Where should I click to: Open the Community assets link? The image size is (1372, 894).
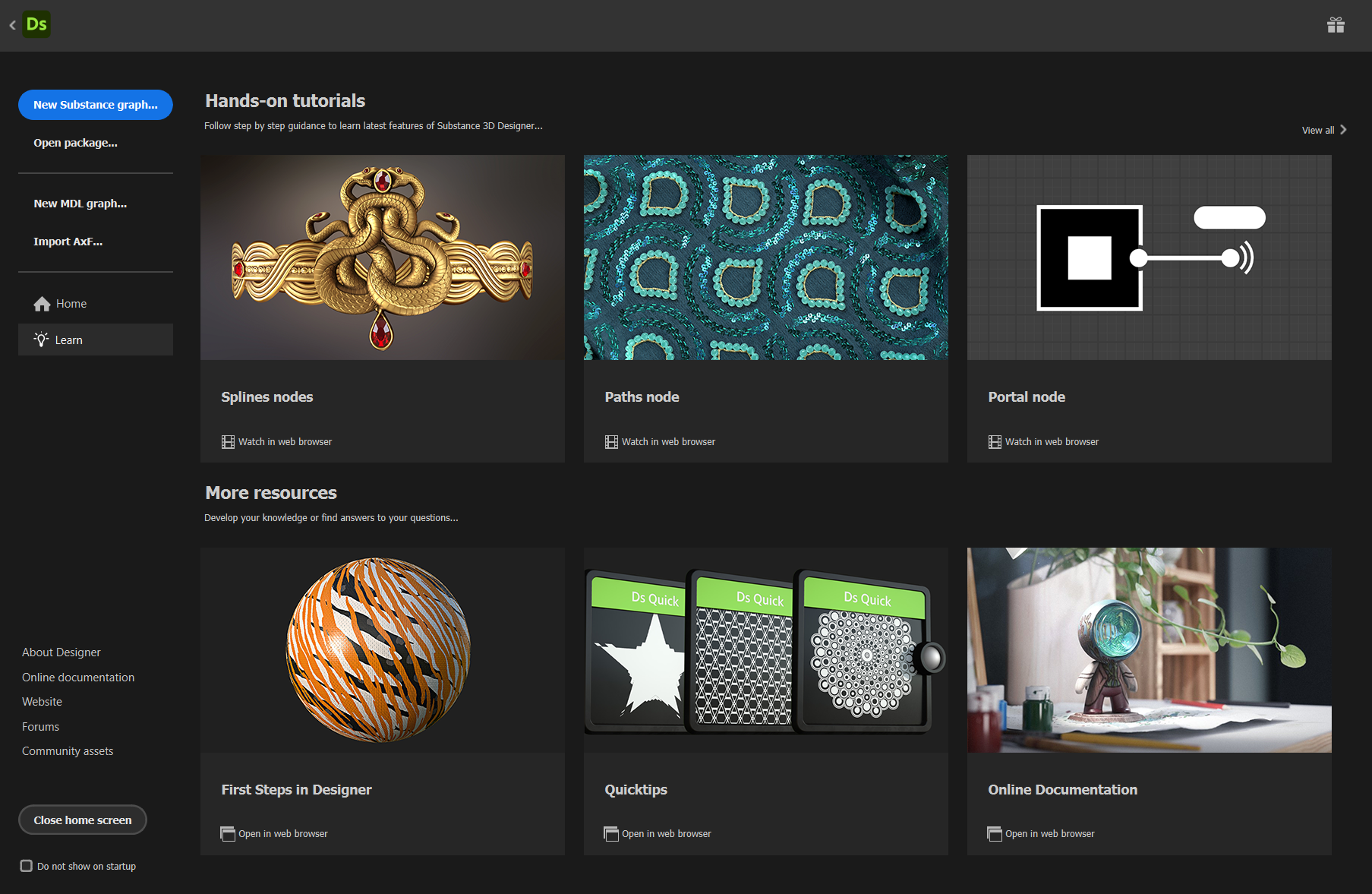[x=68, y=750]
